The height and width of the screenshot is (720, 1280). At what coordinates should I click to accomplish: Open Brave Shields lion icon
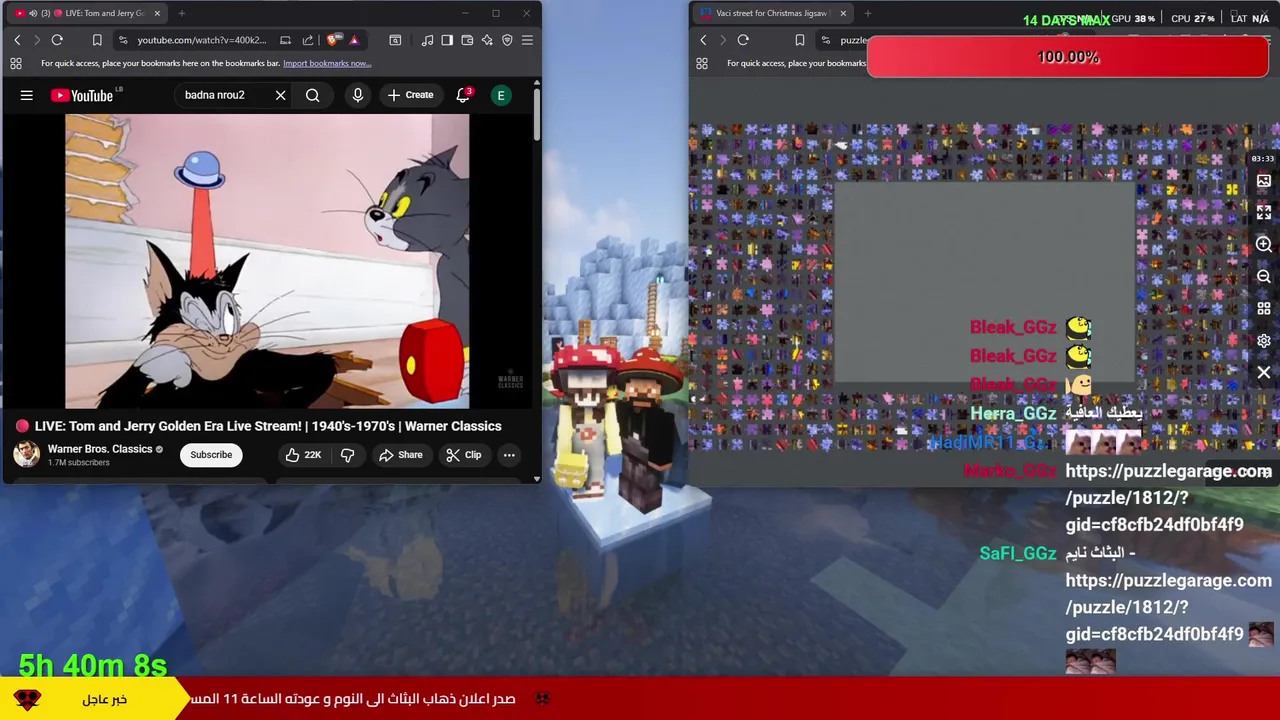point(333,40)
